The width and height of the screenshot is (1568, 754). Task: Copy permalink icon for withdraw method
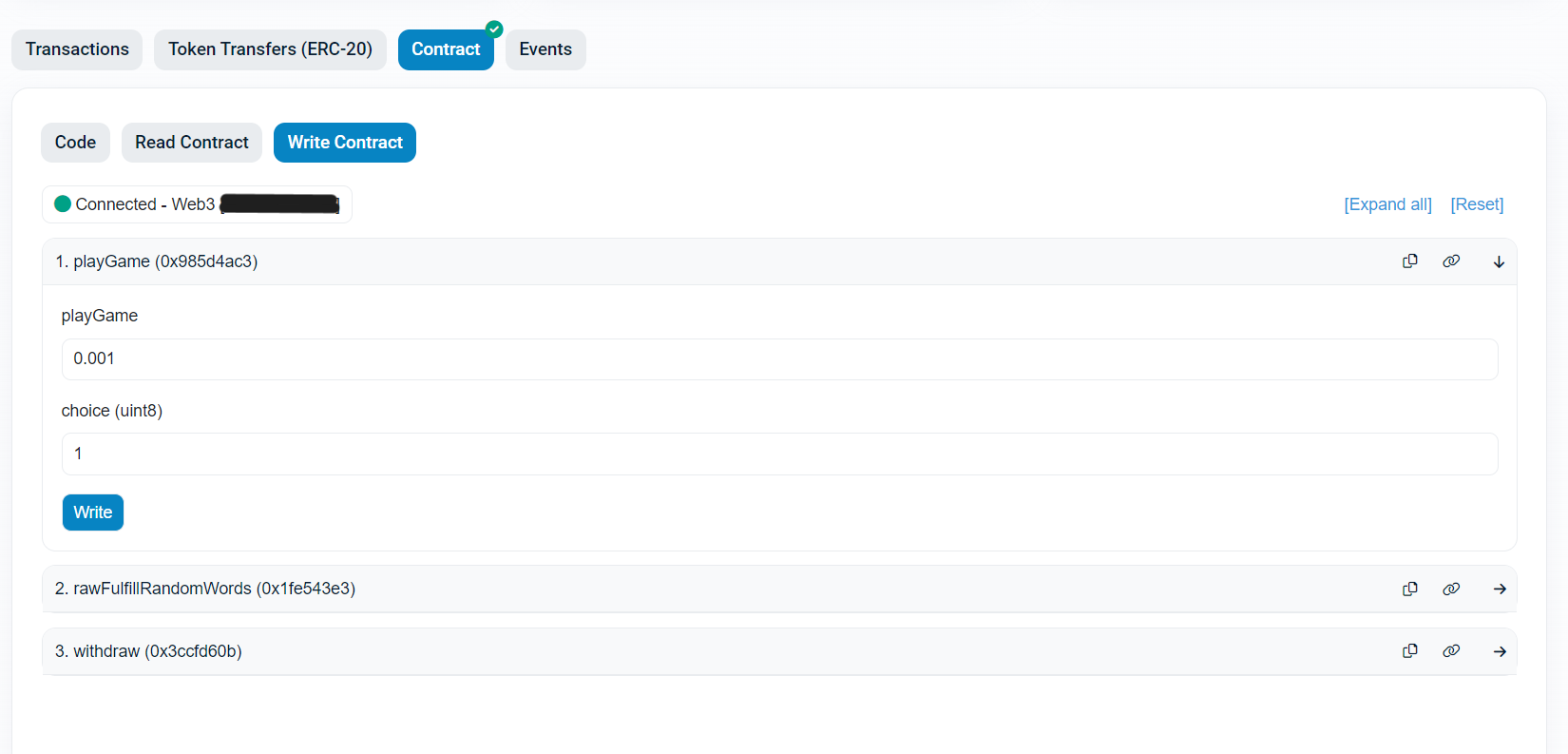click(1451, 651)
